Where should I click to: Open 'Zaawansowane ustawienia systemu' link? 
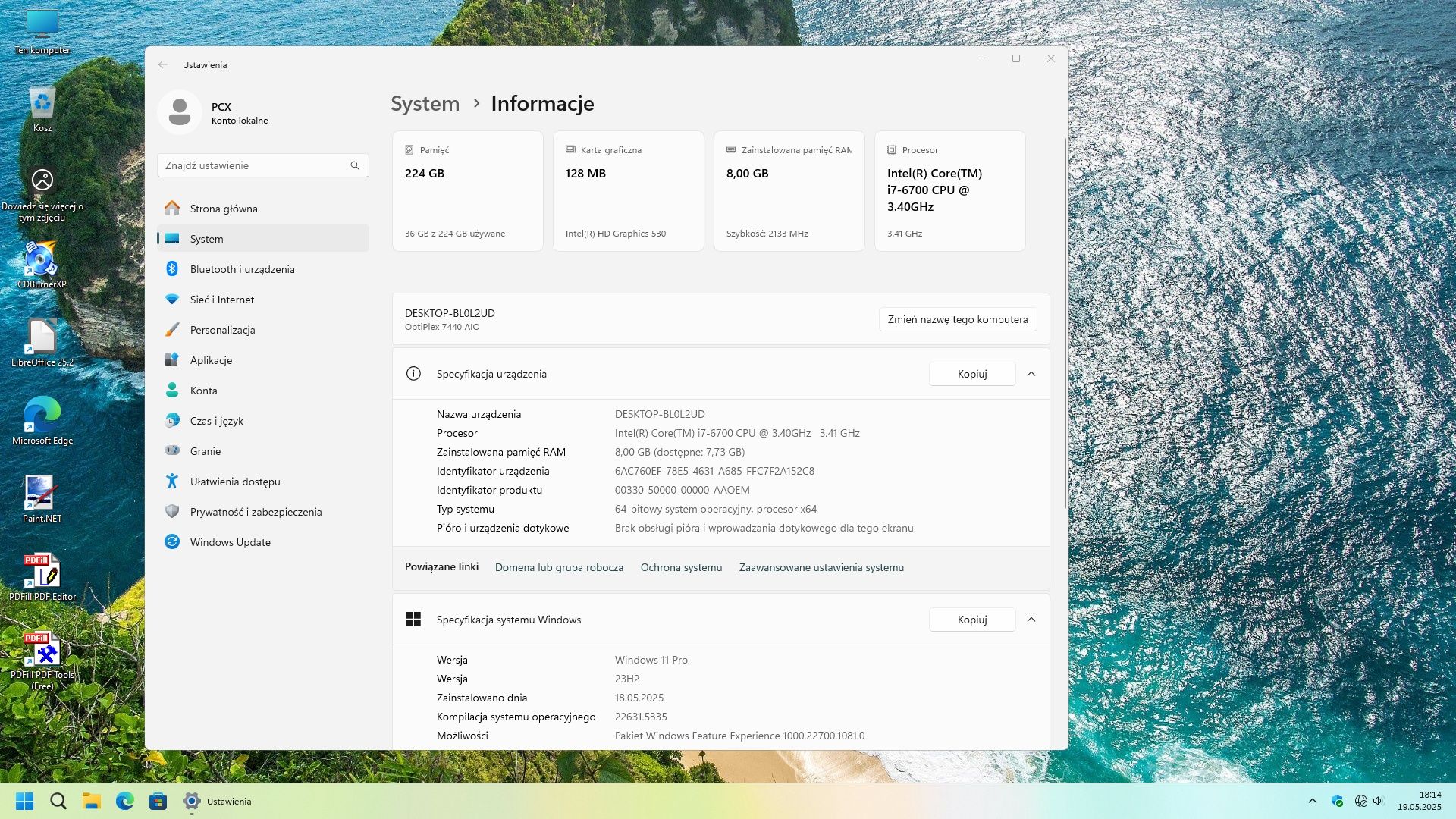click(821, 567)
